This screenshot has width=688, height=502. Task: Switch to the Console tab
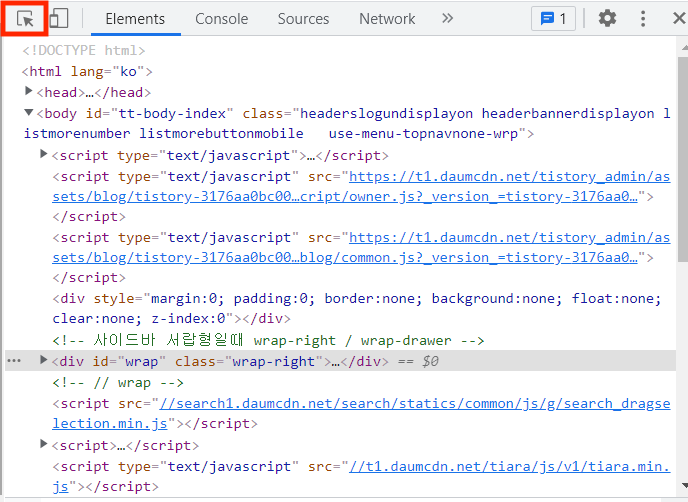(x=222, y=19)
